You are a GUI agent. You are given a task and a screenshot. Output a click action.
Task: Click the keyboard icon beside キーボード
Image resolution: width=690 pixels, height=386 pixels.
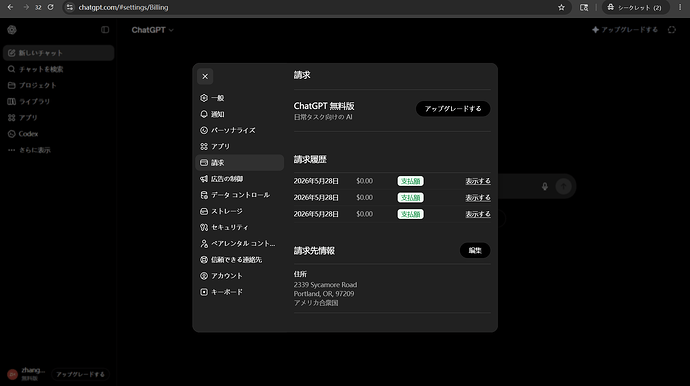(204, 292)
